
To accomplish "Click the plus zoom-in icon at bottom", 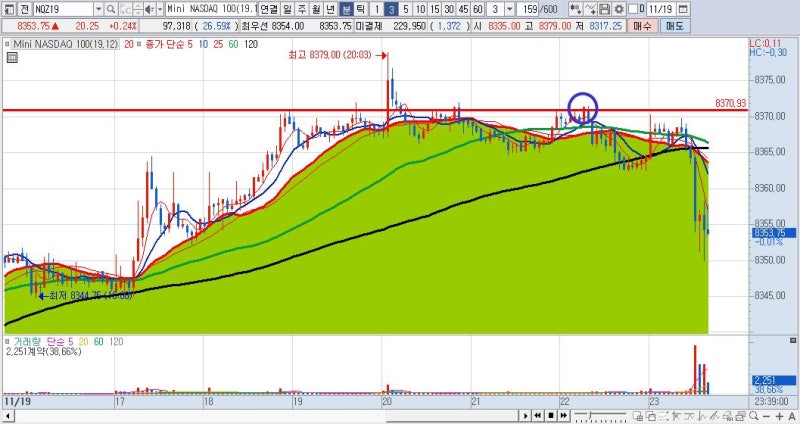I will [x=779, y=416].
